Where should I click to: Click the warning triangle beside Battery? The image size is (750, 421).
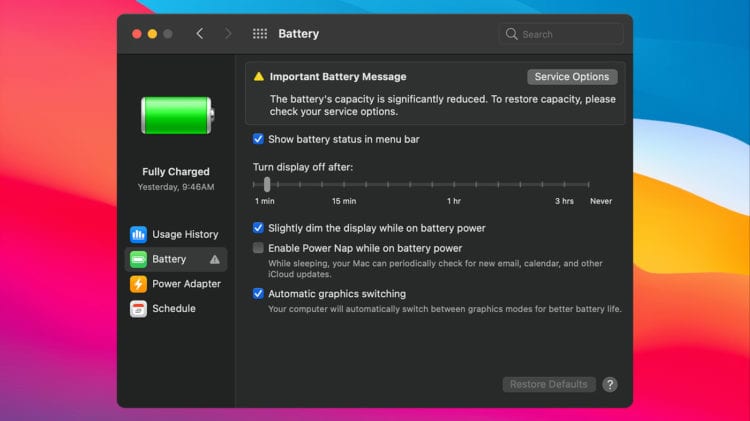pyautogui.click(x=215, y=260)
